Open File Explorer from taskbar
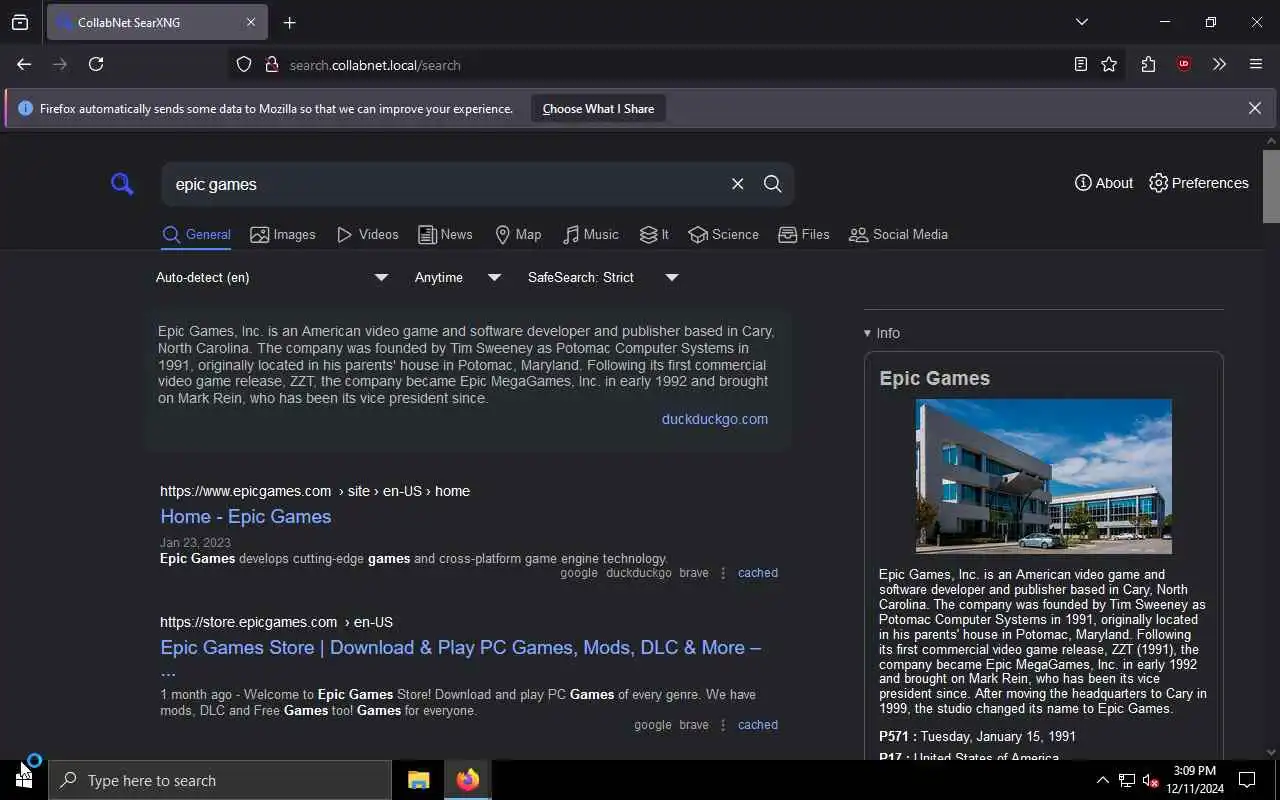1280x800 pixels. 418,780
